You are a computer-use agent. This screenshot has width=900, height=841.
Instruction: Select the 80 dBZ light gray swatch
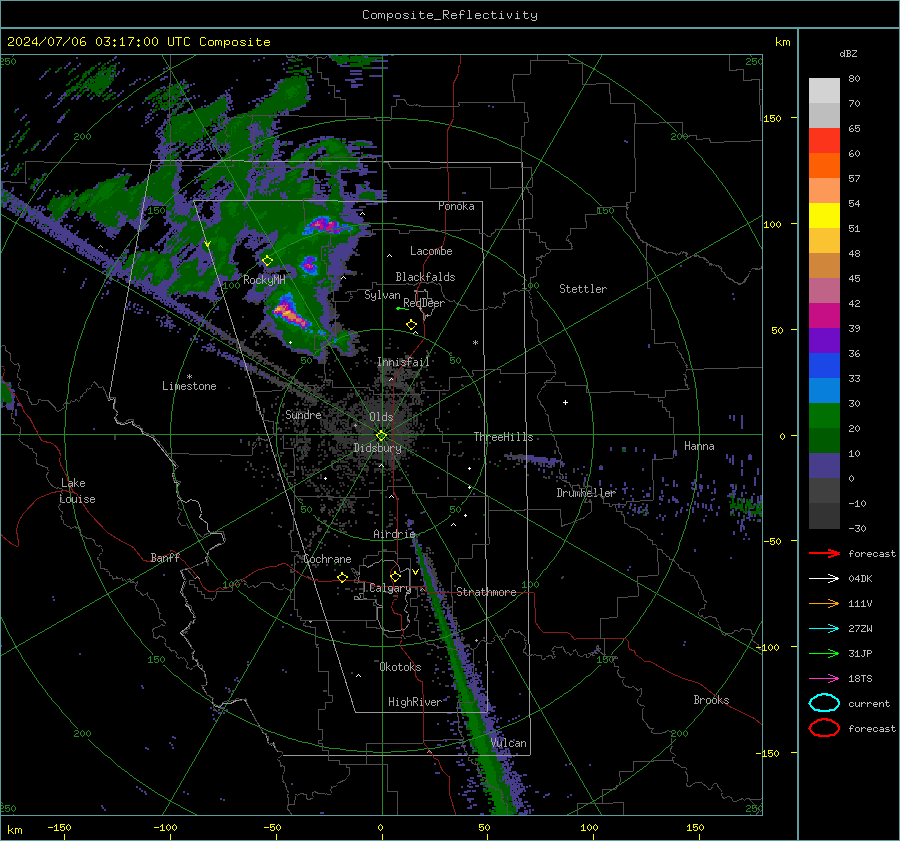tap(824, 91)
